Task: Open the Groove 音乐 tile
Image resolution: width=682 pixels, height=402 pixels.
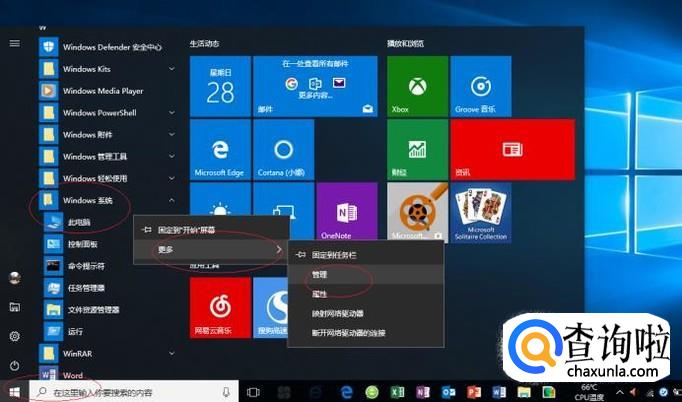Action: [481, 86]
